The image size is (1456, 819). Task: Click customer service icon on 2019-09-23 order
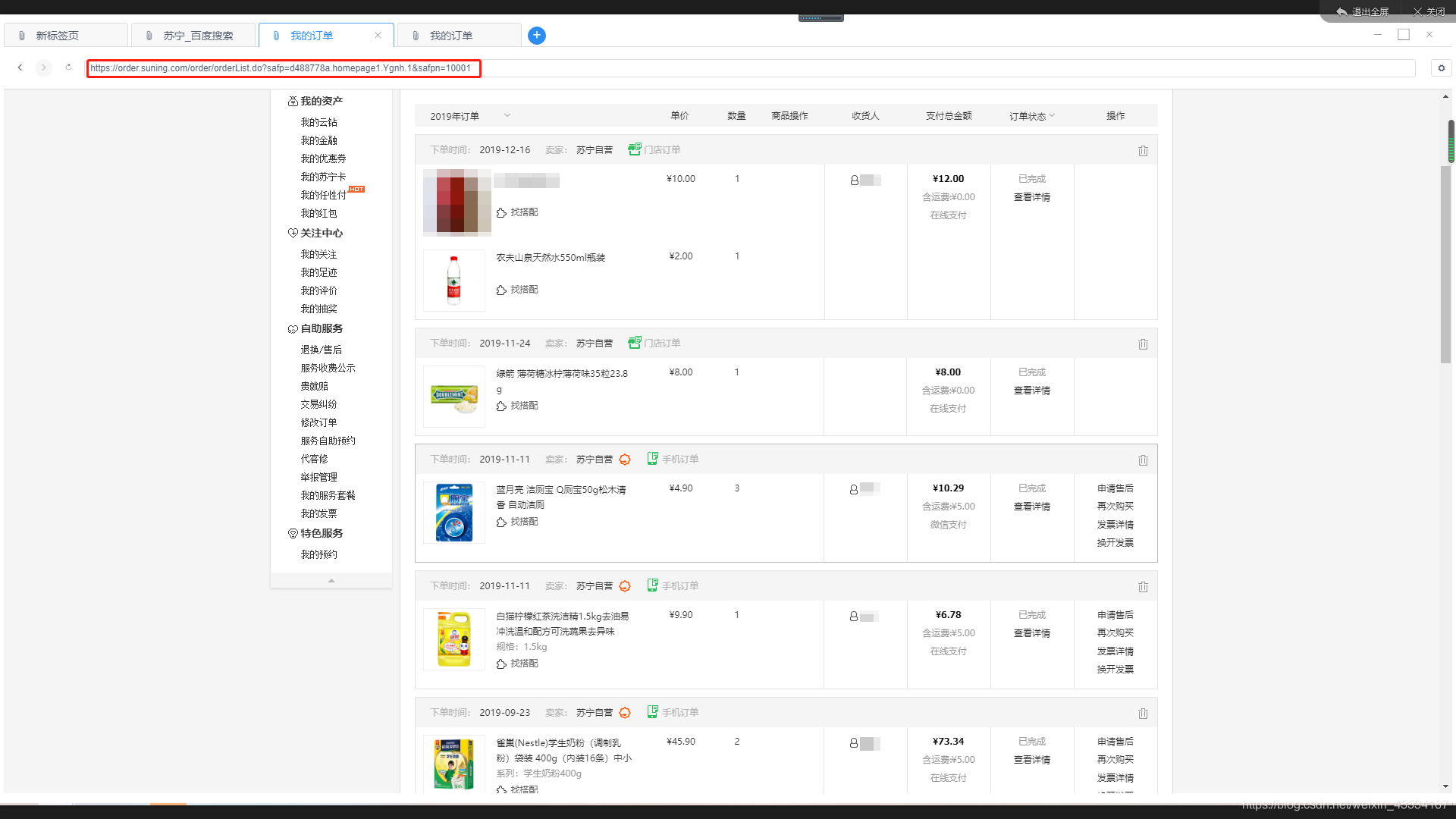(x=625, y=713)
